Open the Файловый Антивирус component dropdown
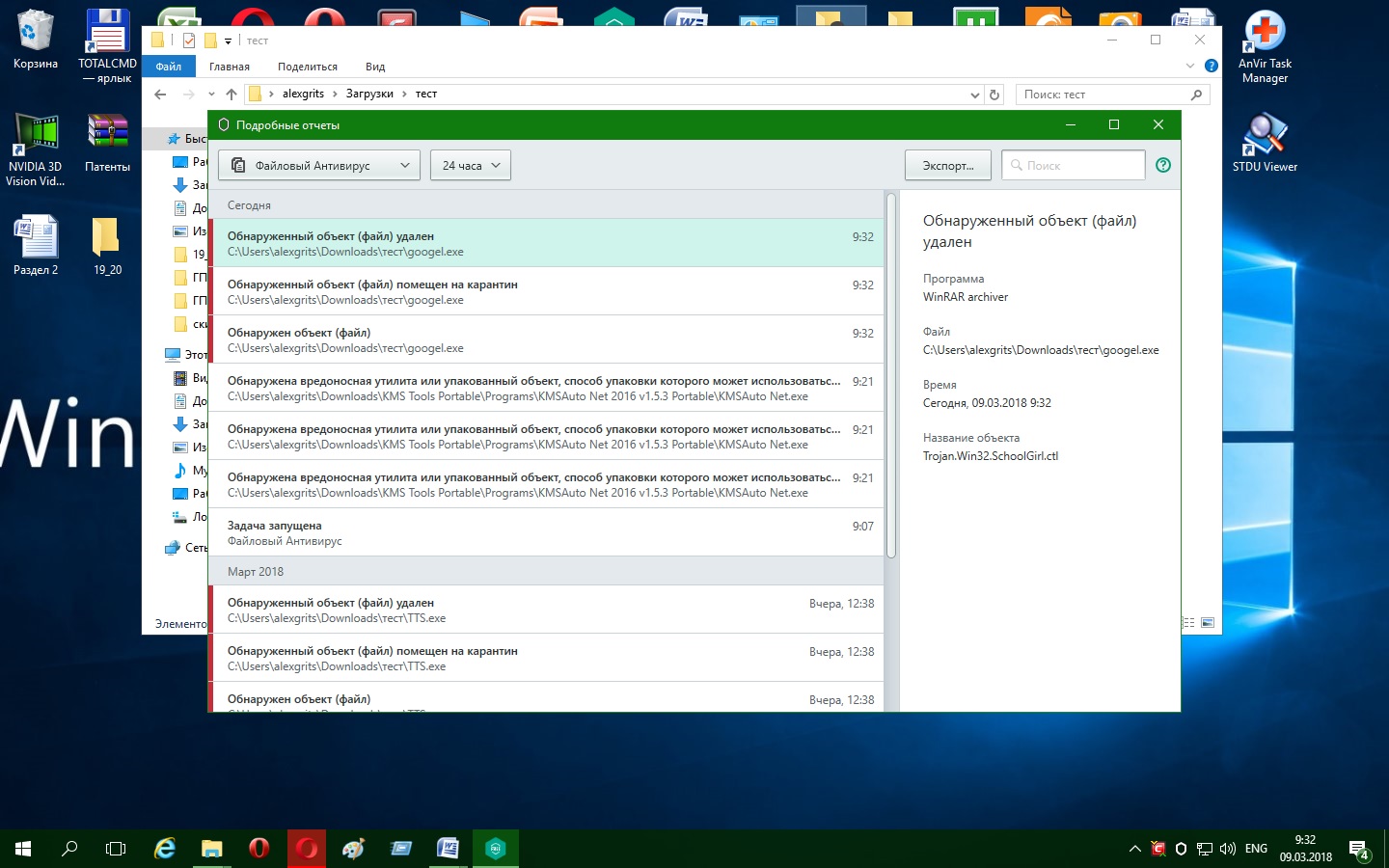The width and height of the screenshot is (1389, 868). [x=318, y=165]
